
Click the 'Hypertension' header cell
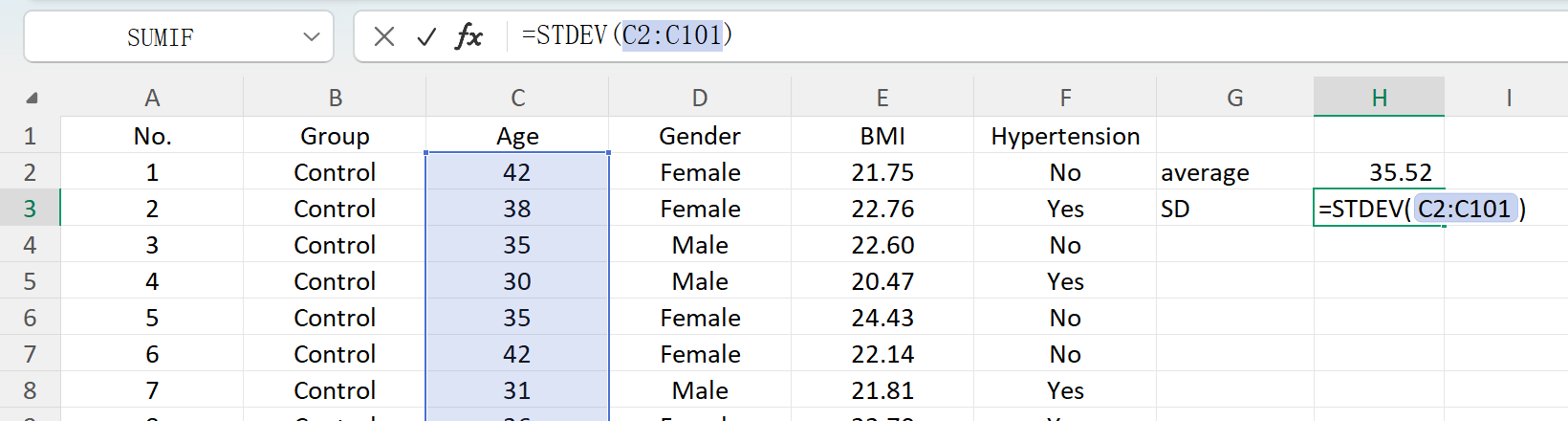click(x=1065, y=136)
